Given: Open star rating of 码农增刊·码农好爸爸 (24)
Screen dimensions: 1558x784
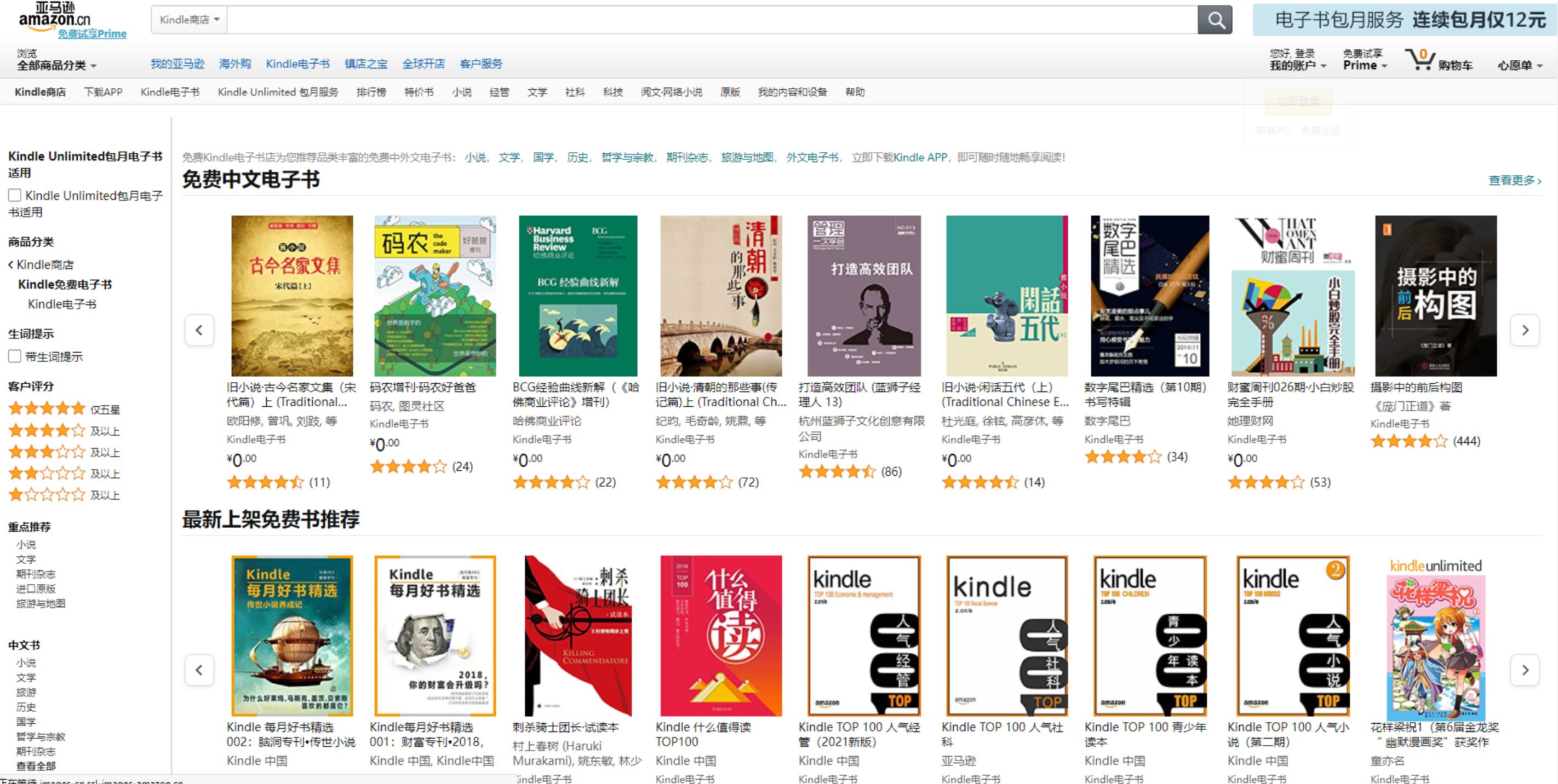Looking at the screenshot, I should point(409,466).
